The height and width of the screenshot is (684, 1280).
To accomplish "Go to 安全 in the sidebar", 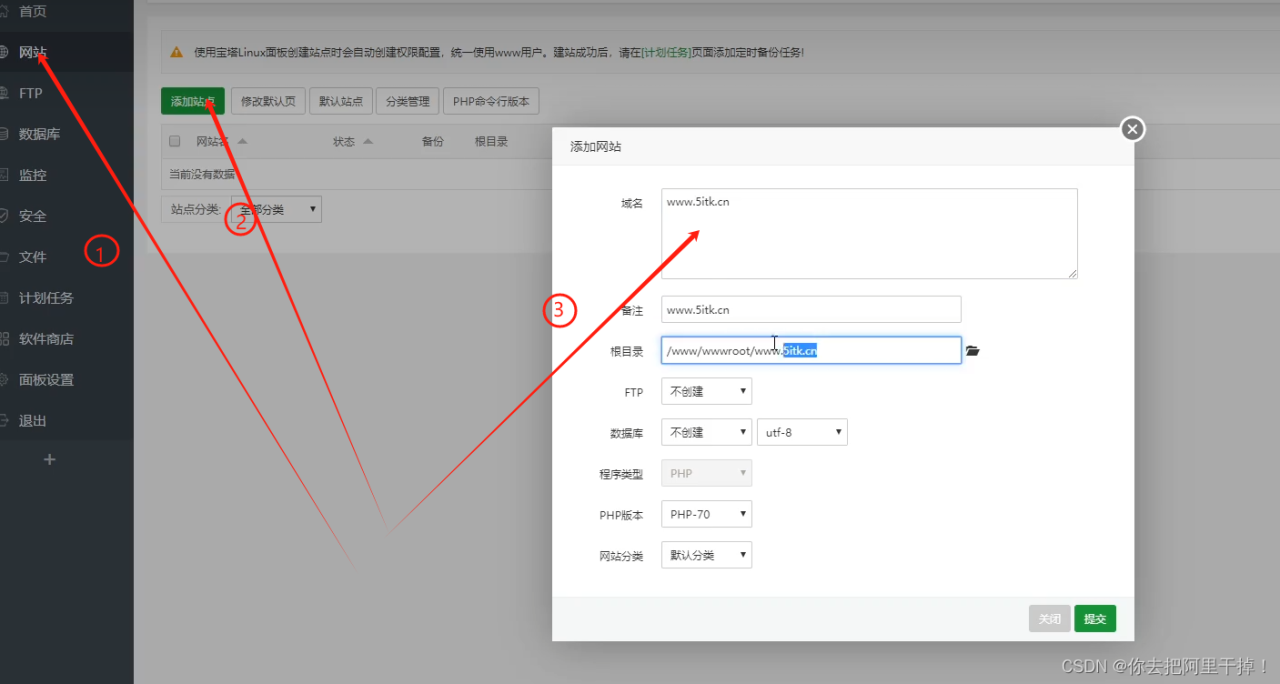I will [33, 216].
